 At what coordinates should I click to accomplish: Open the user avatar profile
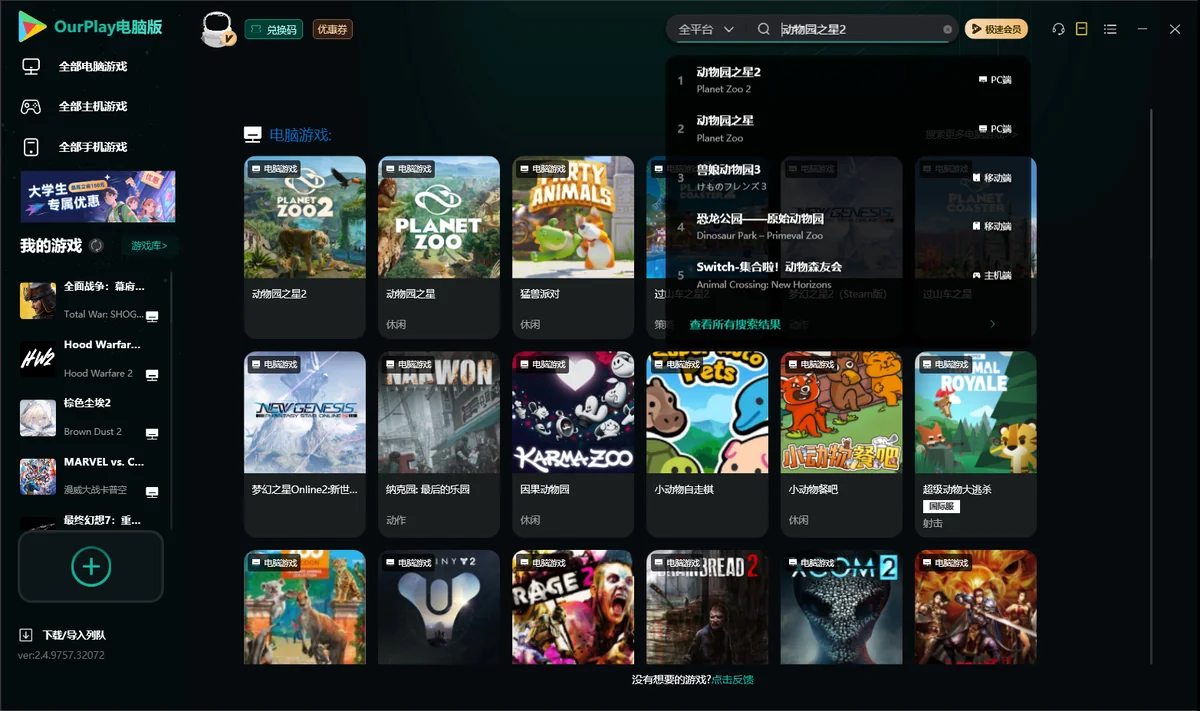click(x=219, y=30)
